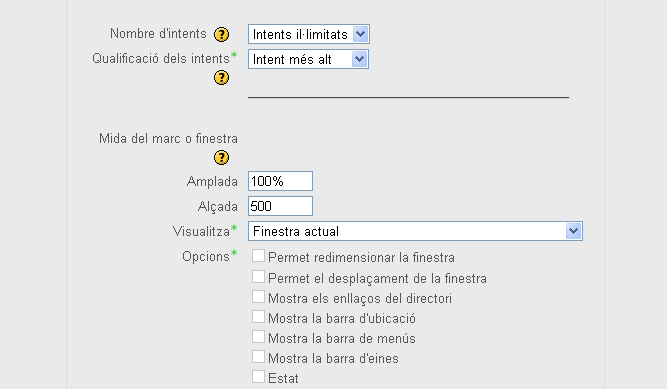Click the Qualificació dels intents label
The image size is (667, 389).
(x=161, y=58)
